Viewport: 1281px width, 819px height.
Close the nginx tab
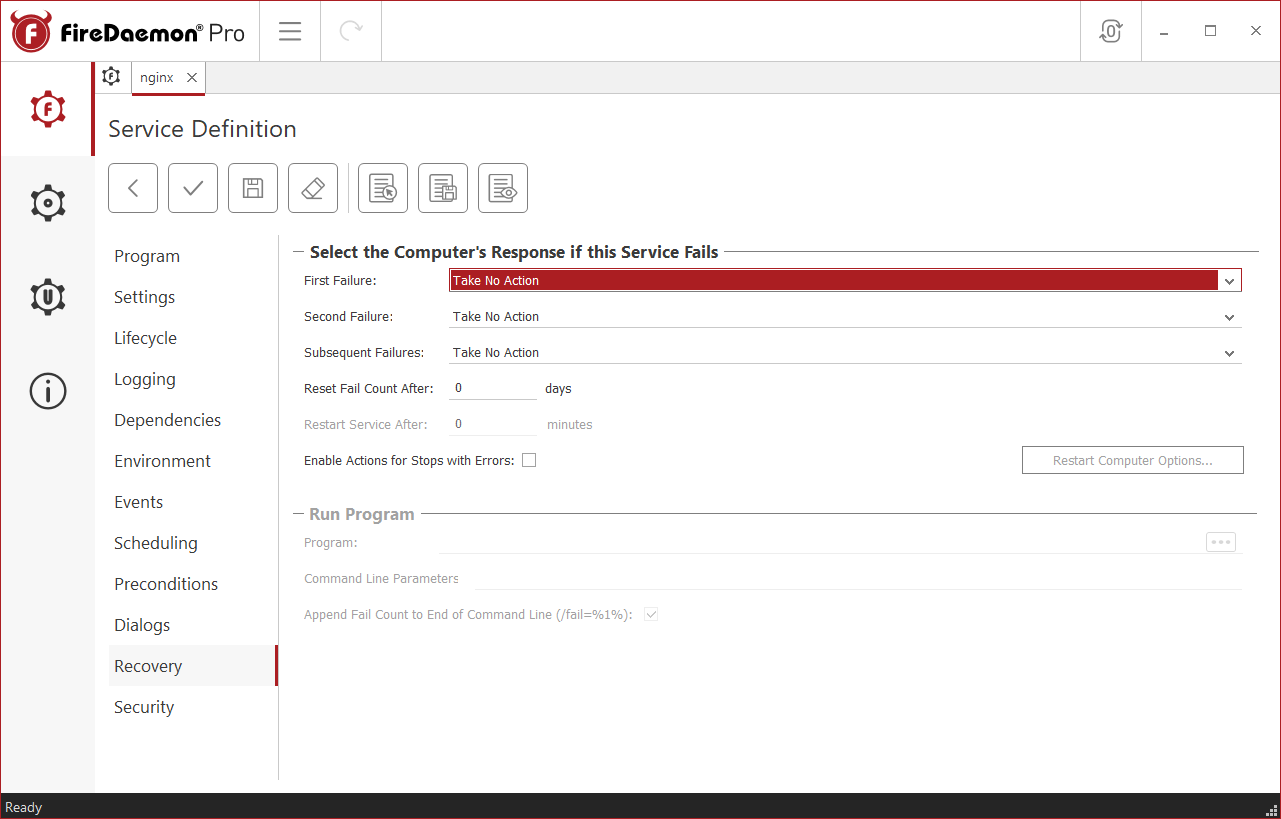tap(192, 78)
